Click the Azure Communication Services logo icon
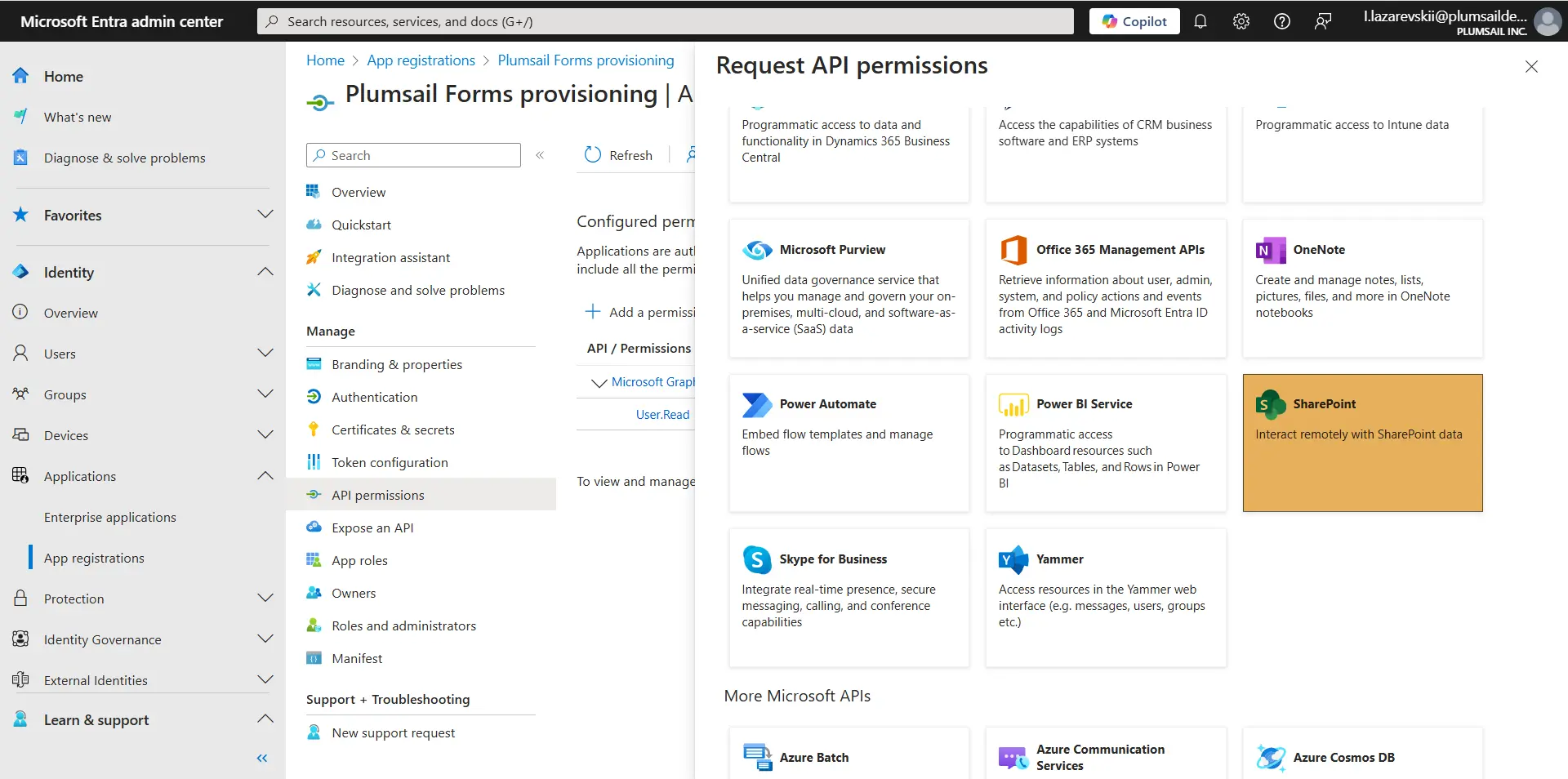The image size is (1568, 779). tap(1013, 757)
